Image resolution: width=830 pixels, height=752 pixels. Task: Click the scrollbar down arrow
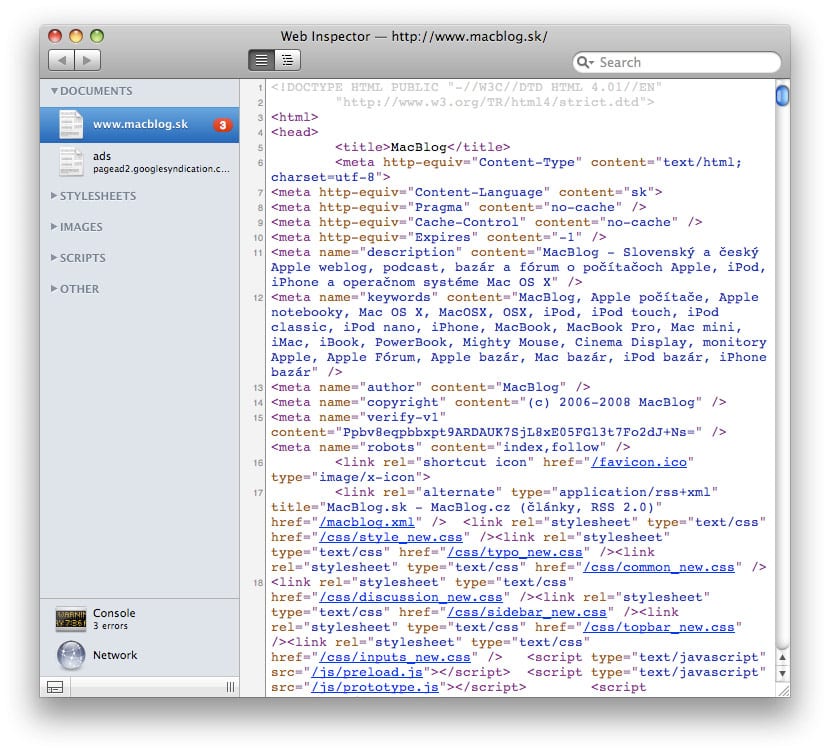click(782, 674)
